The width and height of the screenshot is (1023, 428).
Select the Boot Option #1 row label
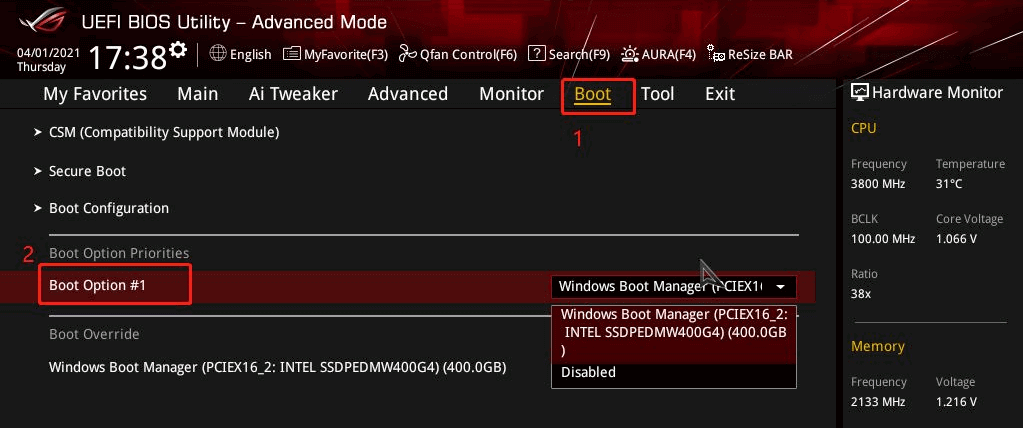pyautogui.click(x=97, y=286)
